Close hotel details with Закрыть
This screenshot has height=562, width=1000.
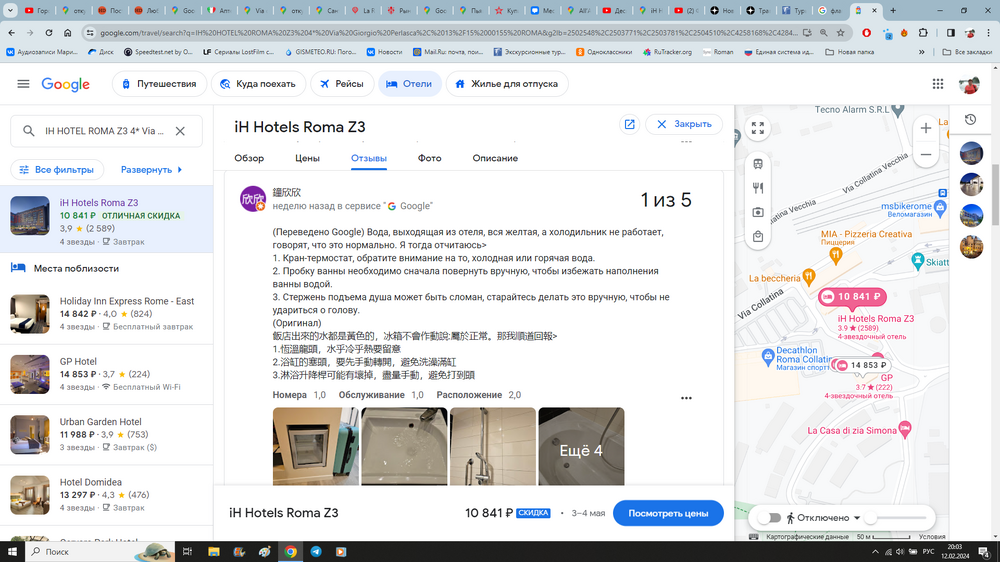(x=684, y=124)
